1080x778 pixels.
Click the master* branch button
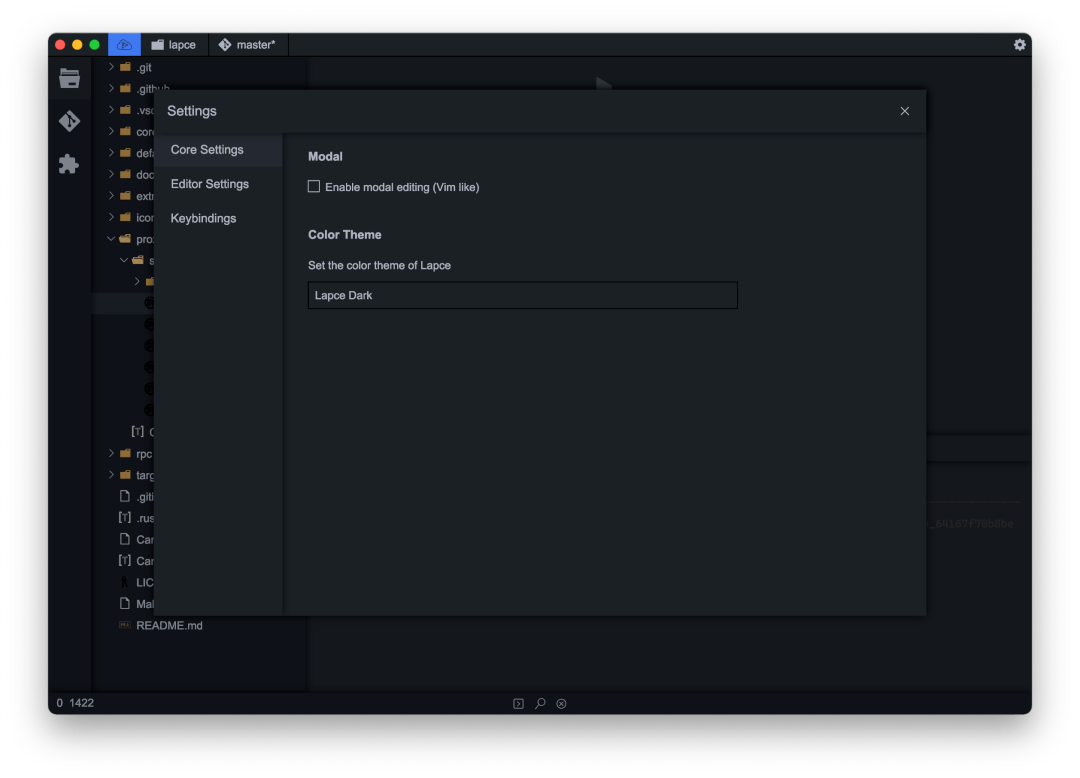coord(247,44)
